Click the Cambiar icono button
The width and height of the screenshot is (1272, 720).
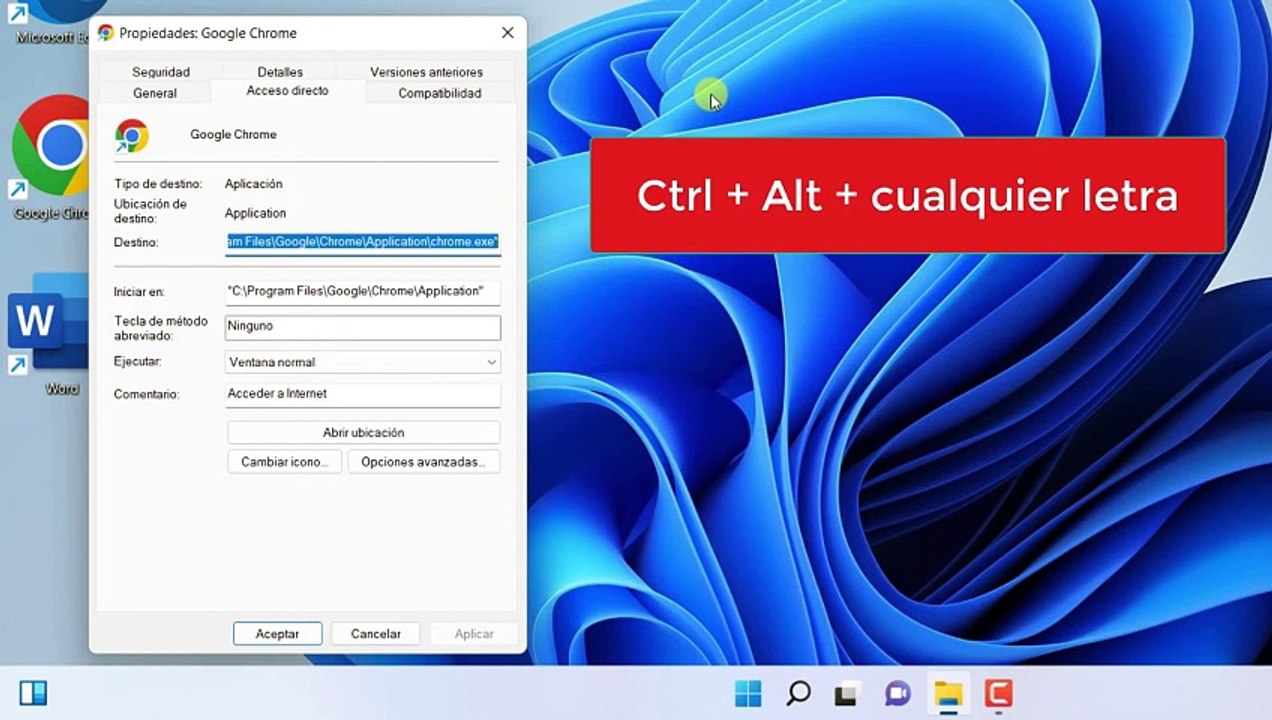point(285,462)
